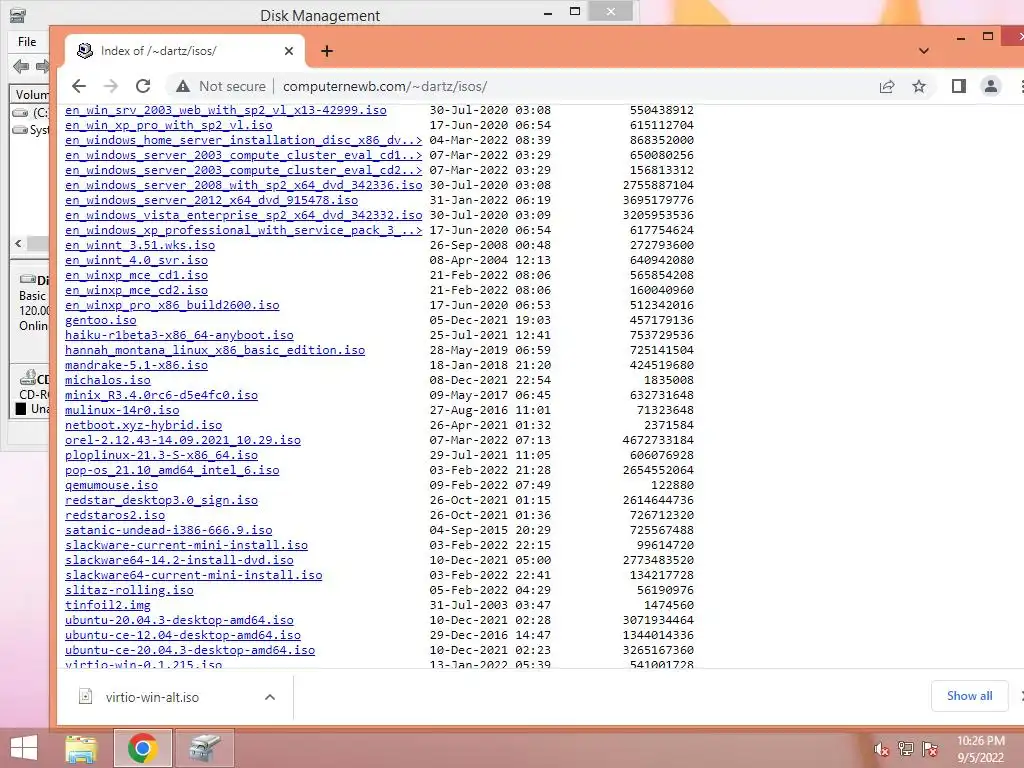Screen dimensions: 1024x768
Task: Select the Index of /~dartz/isos/ tab
Action: click(185, 51)
